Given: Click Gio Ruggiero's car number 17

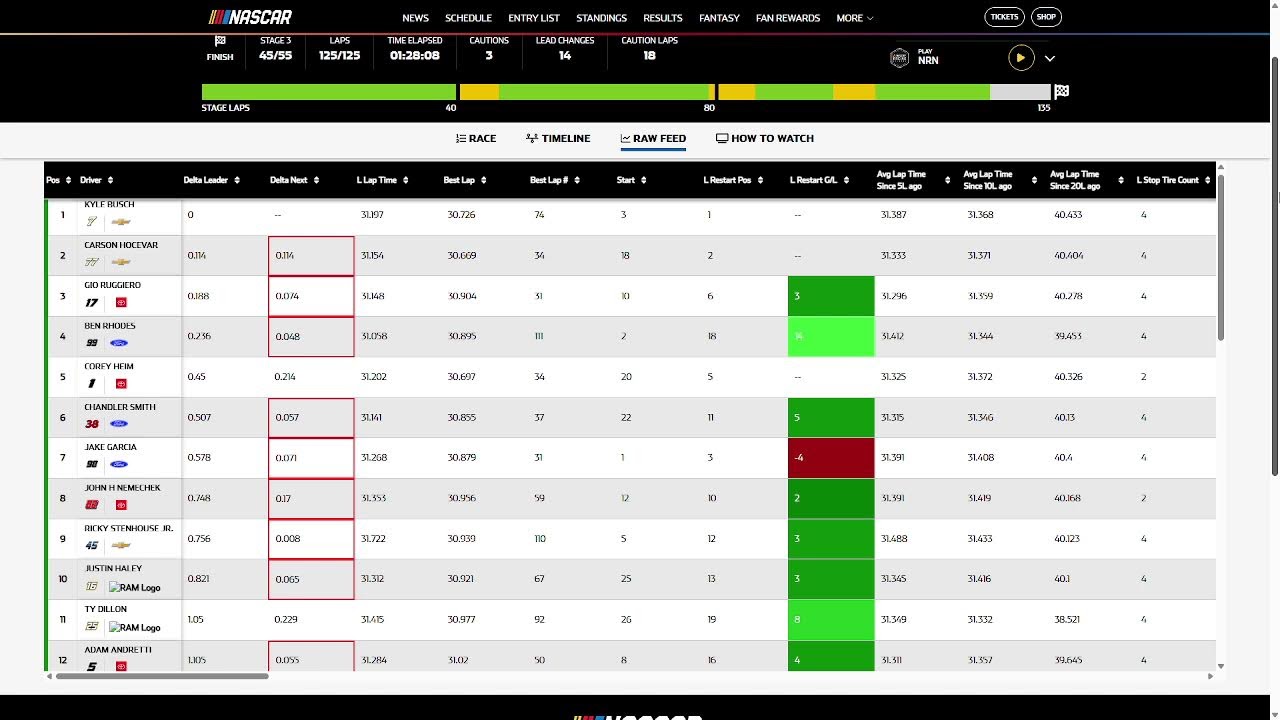Looking at the screenshot, I should point(92,303).
